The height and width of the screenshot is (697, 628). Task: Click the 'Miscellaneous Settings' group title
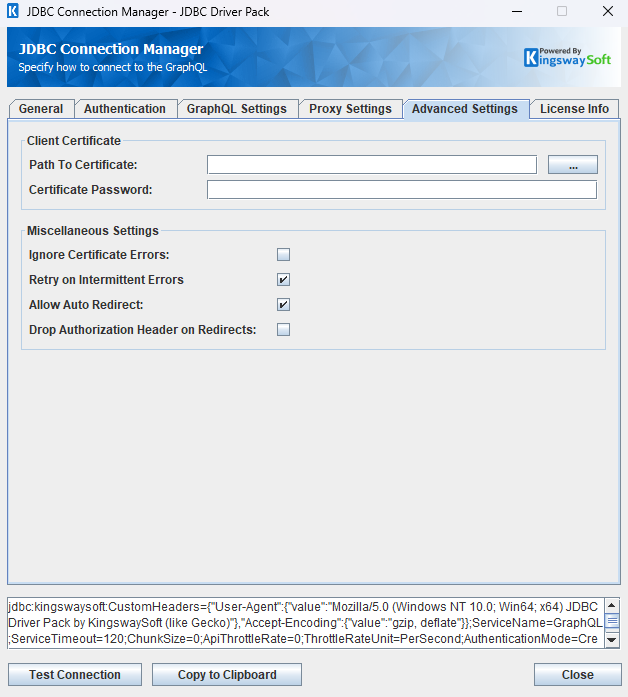coord(93,231)
